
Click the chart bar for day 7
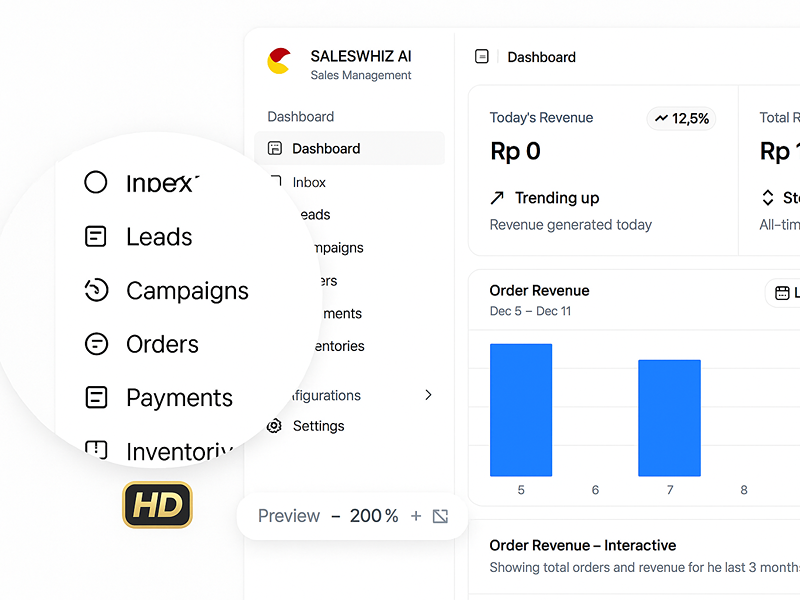point(669,418)
